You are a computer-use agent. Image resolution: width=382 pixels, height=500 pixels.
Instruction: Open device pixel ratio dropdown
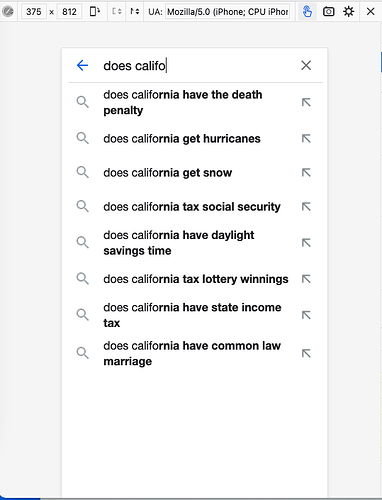coord(117,12)
